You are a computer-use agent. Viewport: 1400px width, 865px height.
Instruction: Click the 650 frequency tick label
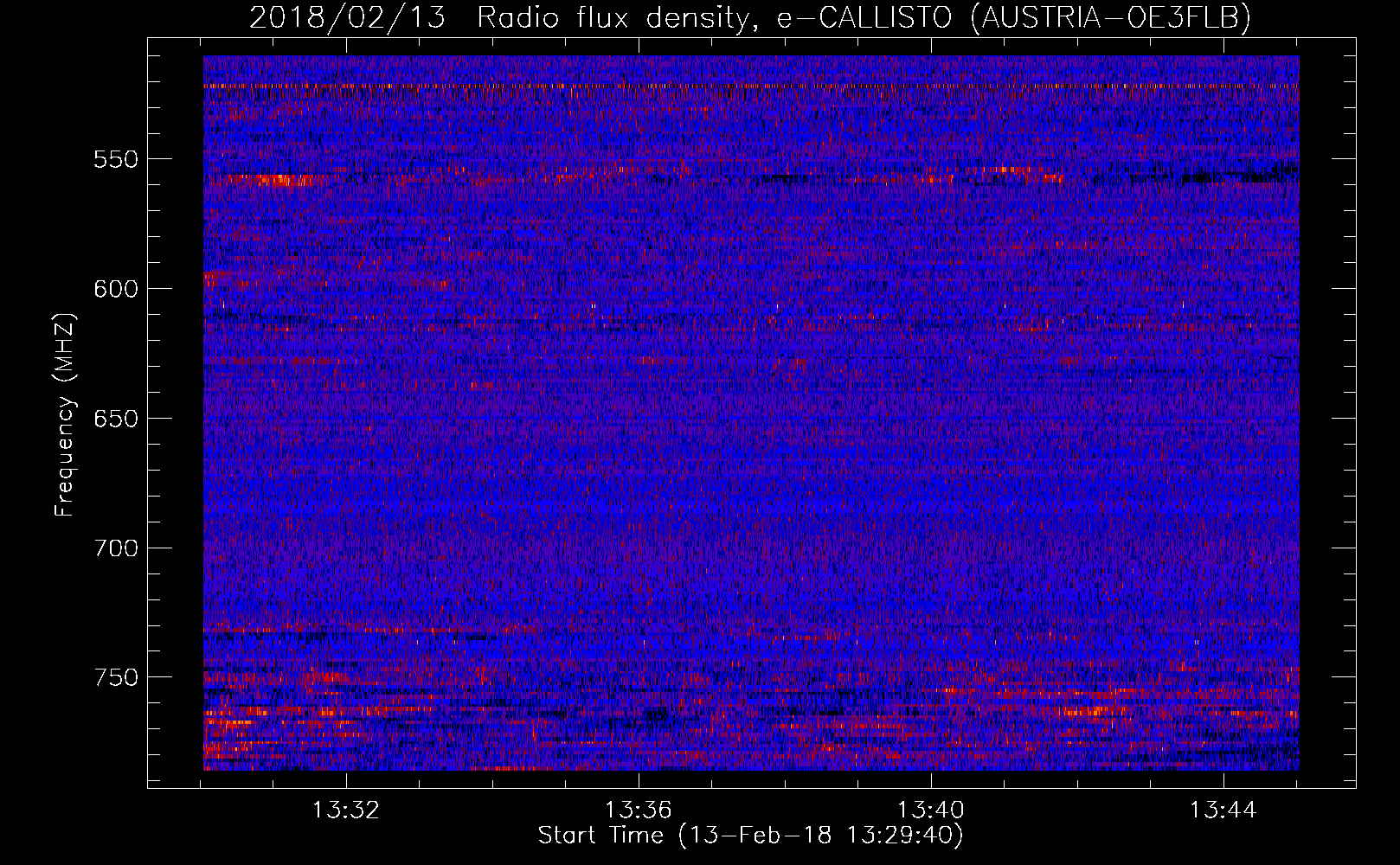pos(116,419)
